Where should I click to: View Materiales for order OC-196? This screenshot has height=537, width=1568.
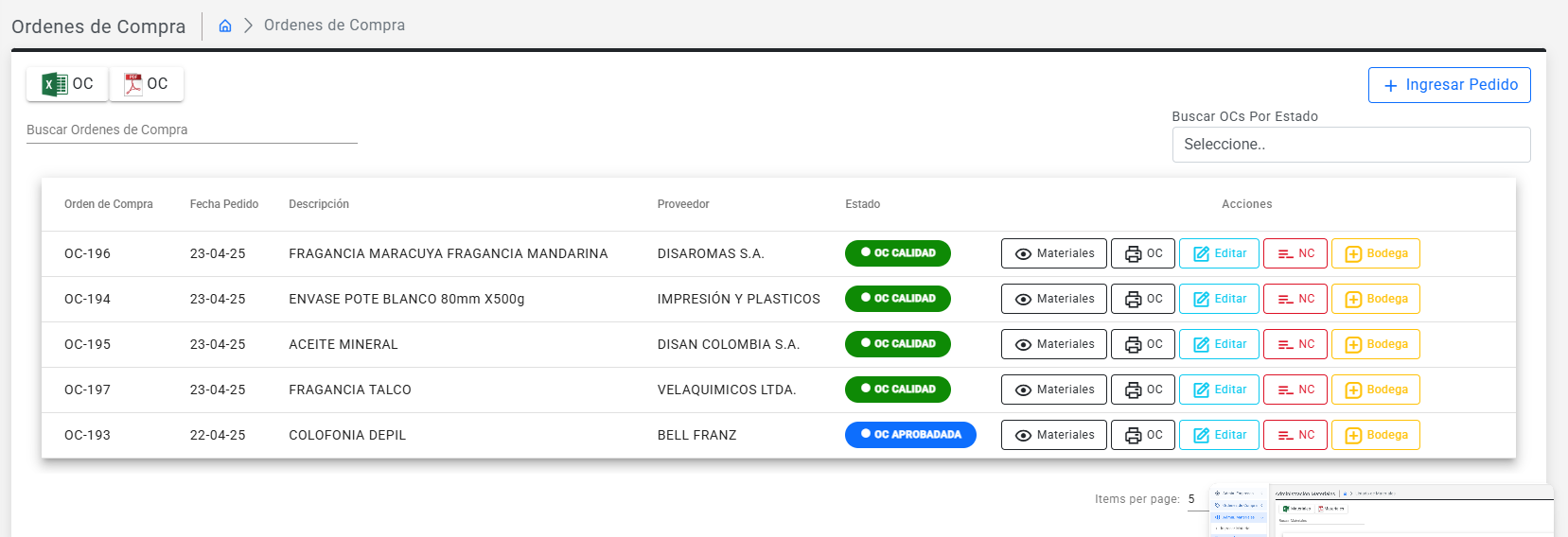click(1053, 253)
